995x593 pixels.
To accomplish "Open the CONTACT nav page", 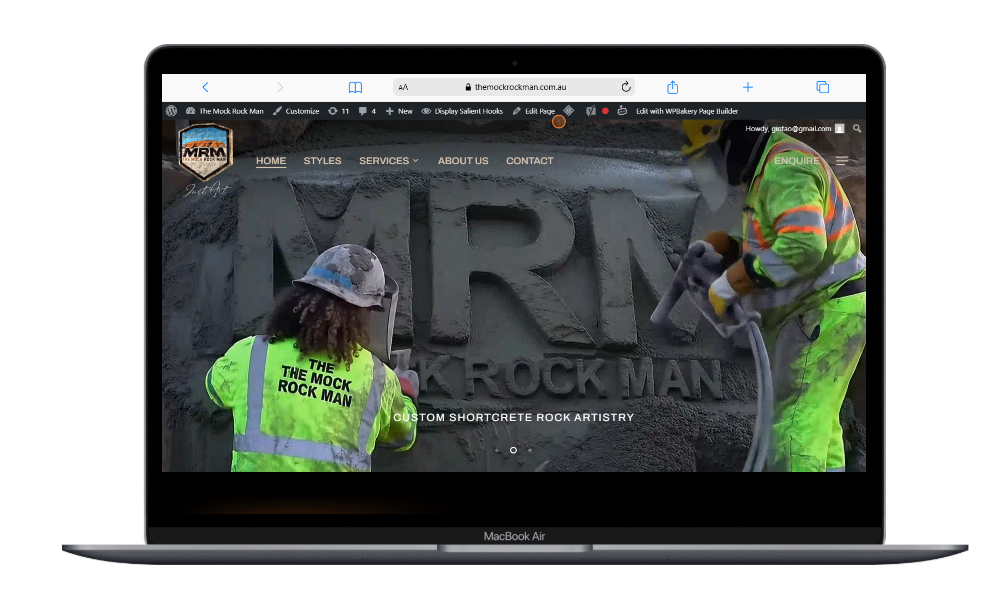I will click(530, 161).
